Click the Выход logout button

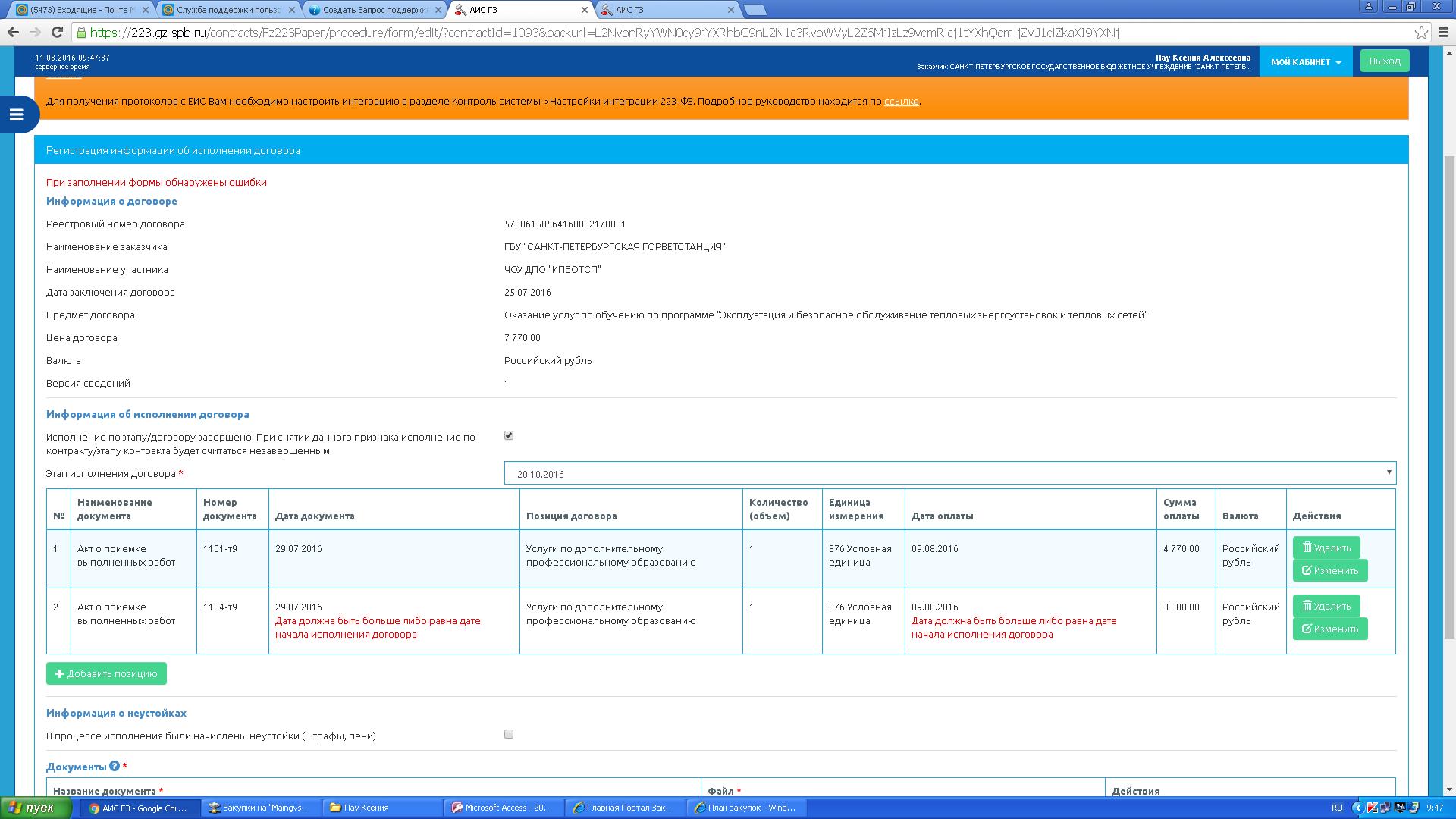coord(1384,61)
